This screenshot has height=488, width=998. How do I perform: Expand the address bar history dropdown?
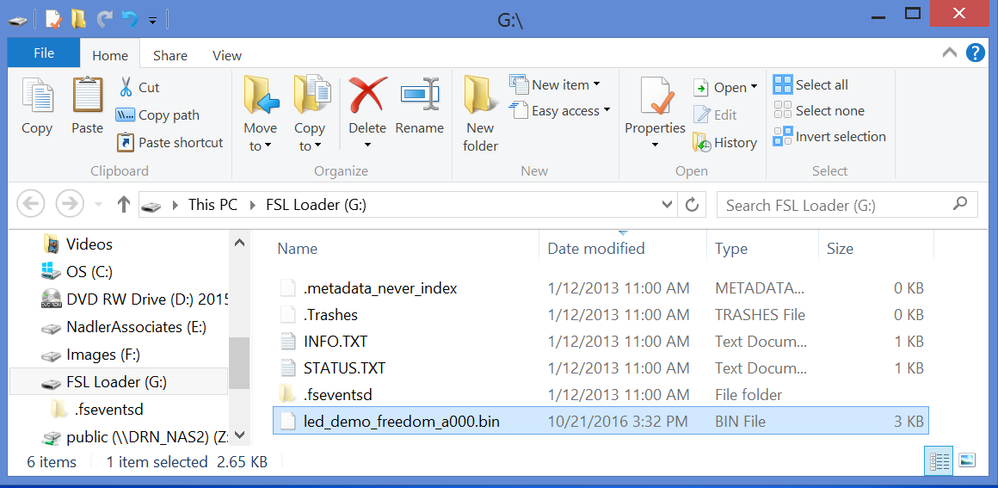click(x=668, y=204)
